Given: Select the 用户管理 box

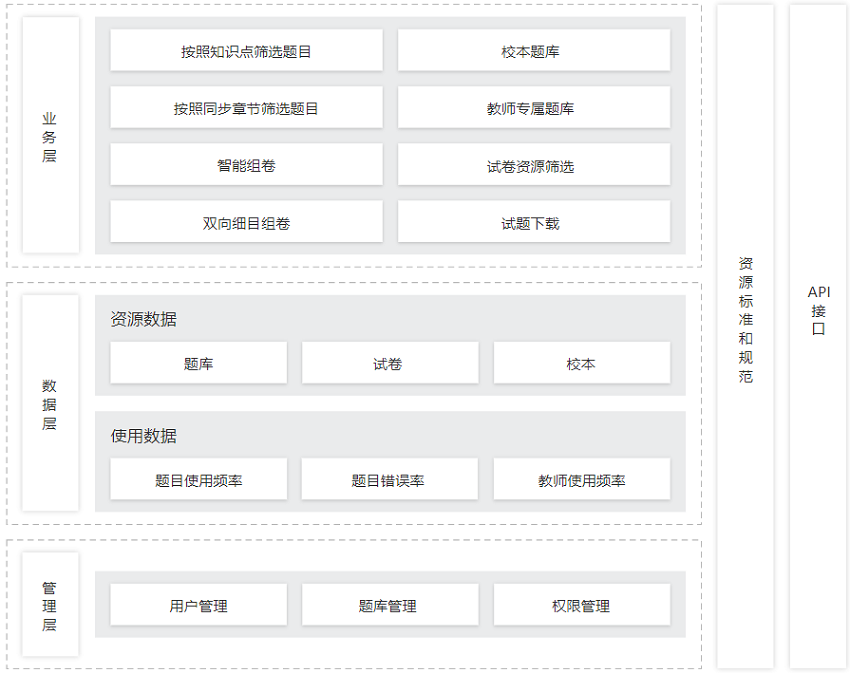Looking at the screenshot, I should click(x=198, y=605).
